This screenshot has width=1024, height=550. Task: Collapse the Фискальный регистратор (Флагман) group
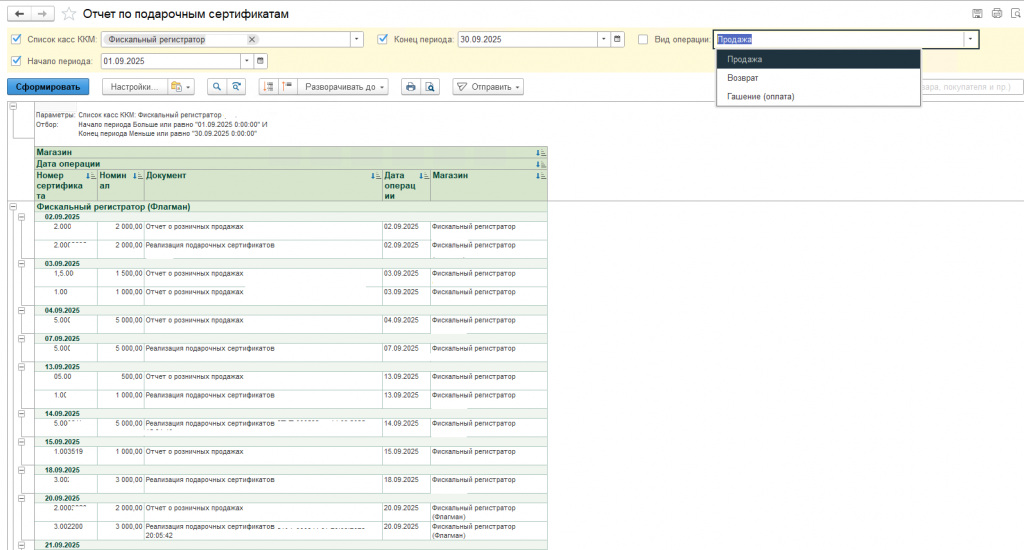pos(12,207)
